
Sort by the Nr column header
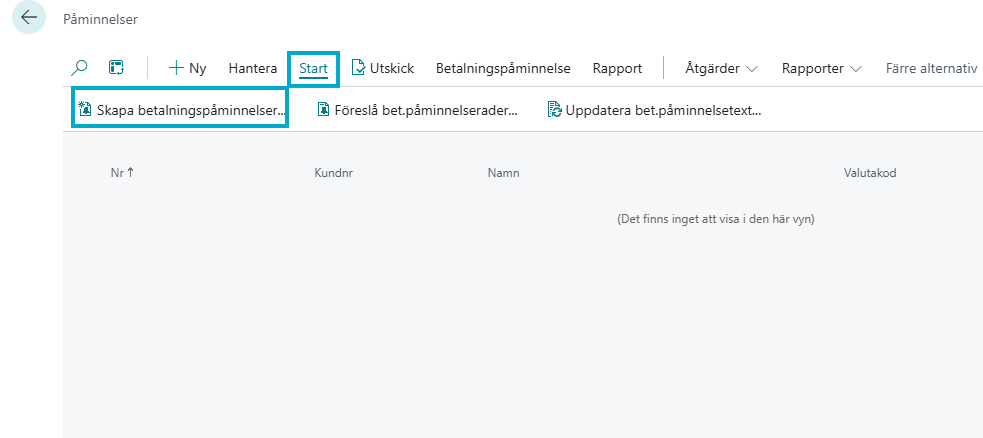click(122, 172)
